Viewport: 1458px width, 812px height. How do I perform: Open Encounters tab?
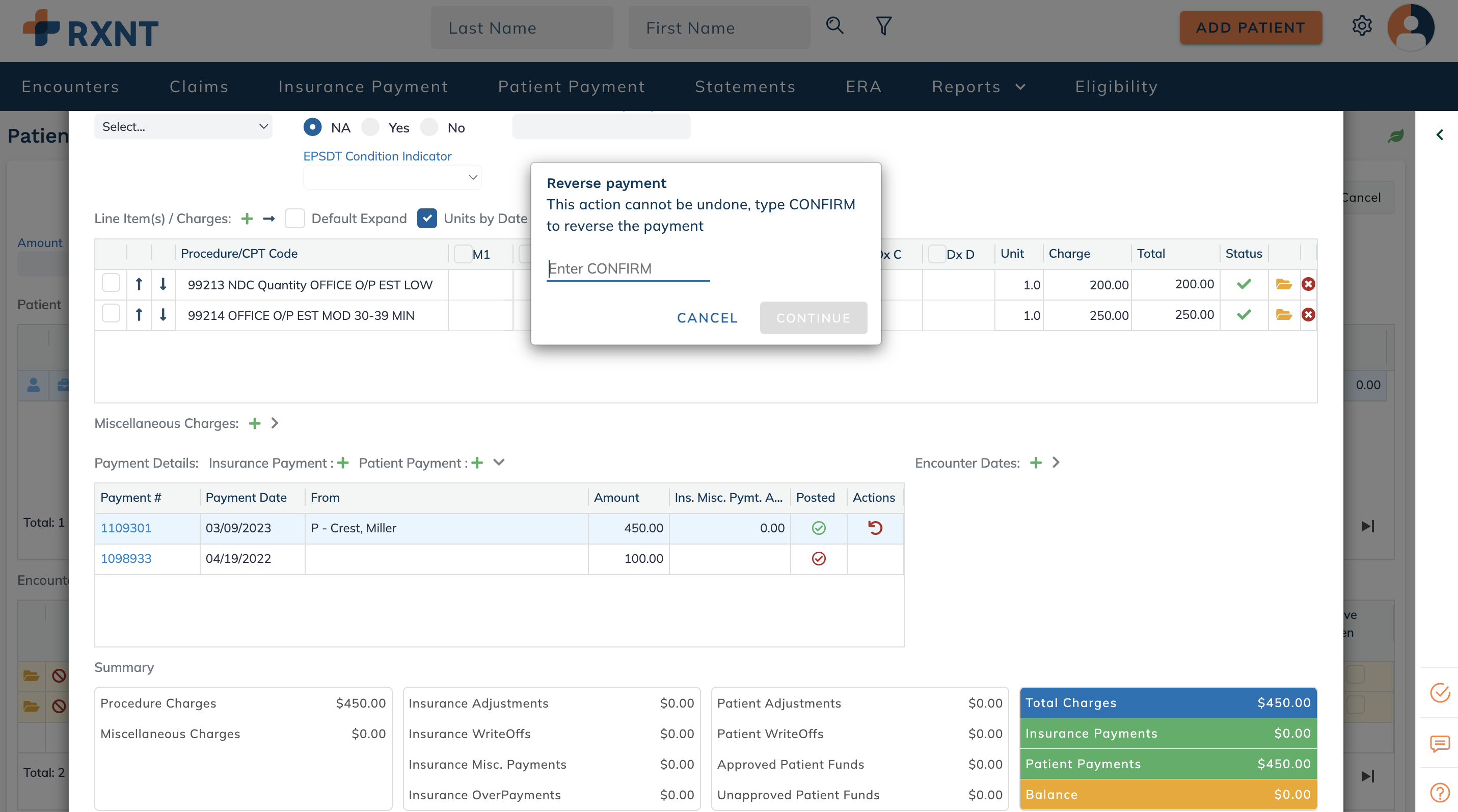[70, 87]
